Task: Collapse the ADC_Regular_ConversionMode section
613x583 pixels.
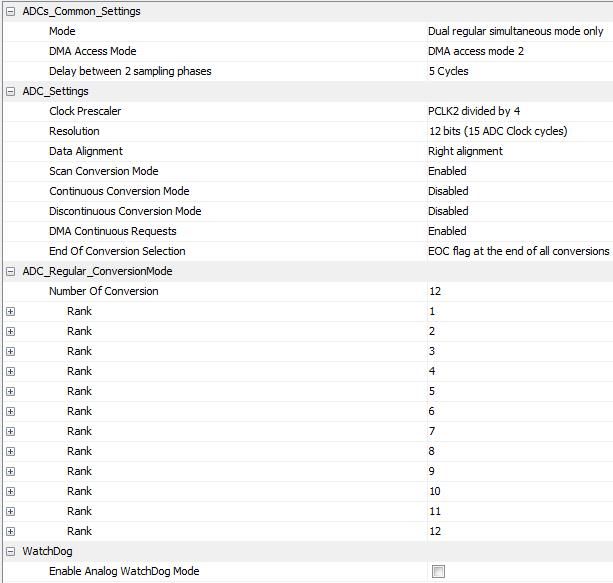Action: pyautogui.click(x=10, y=271)
